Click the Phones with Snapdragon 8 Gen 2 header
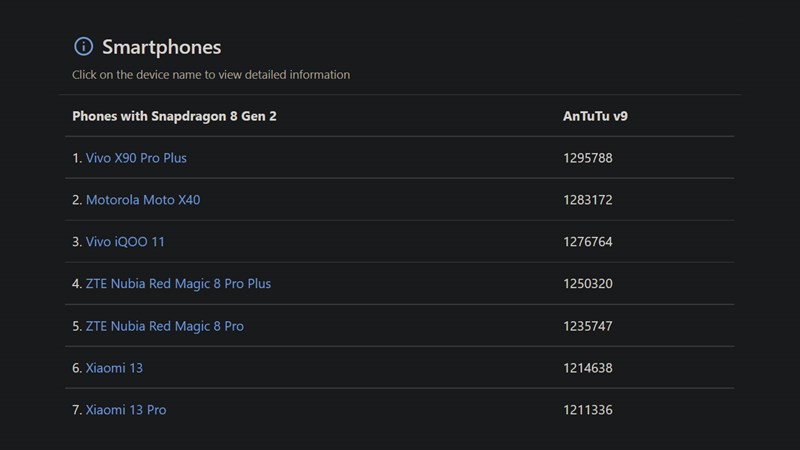 click(174, 116)
